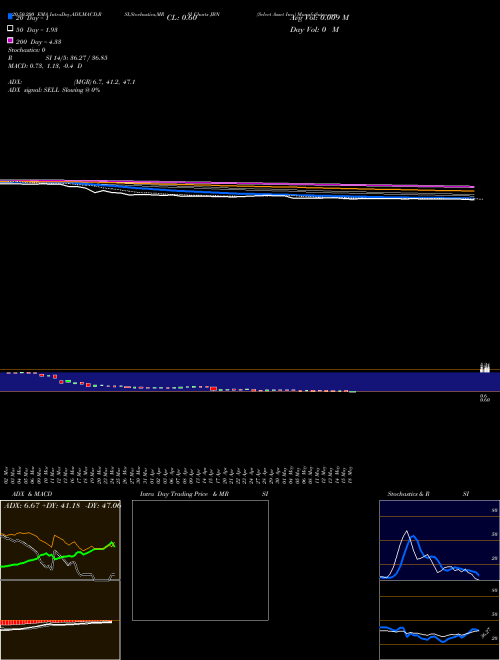Click the blue 20 Day legend swatch
500x660 pixels.
coord(10,17)
